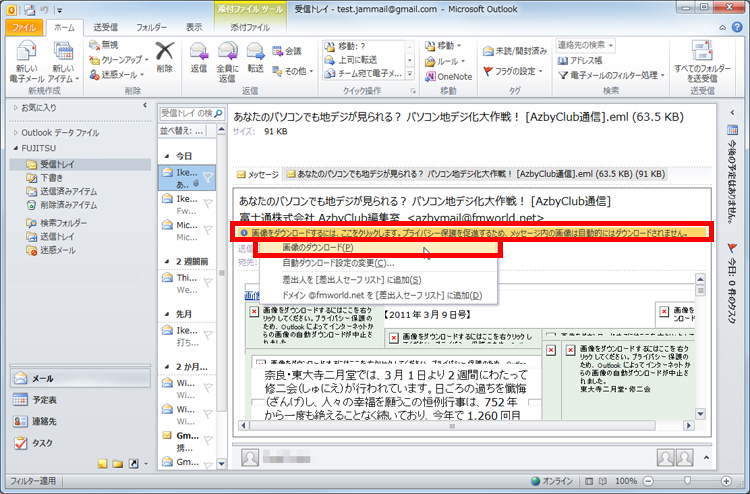
Task: Expand the クイック操作 gallery arrow
Action: click(410, 74)
